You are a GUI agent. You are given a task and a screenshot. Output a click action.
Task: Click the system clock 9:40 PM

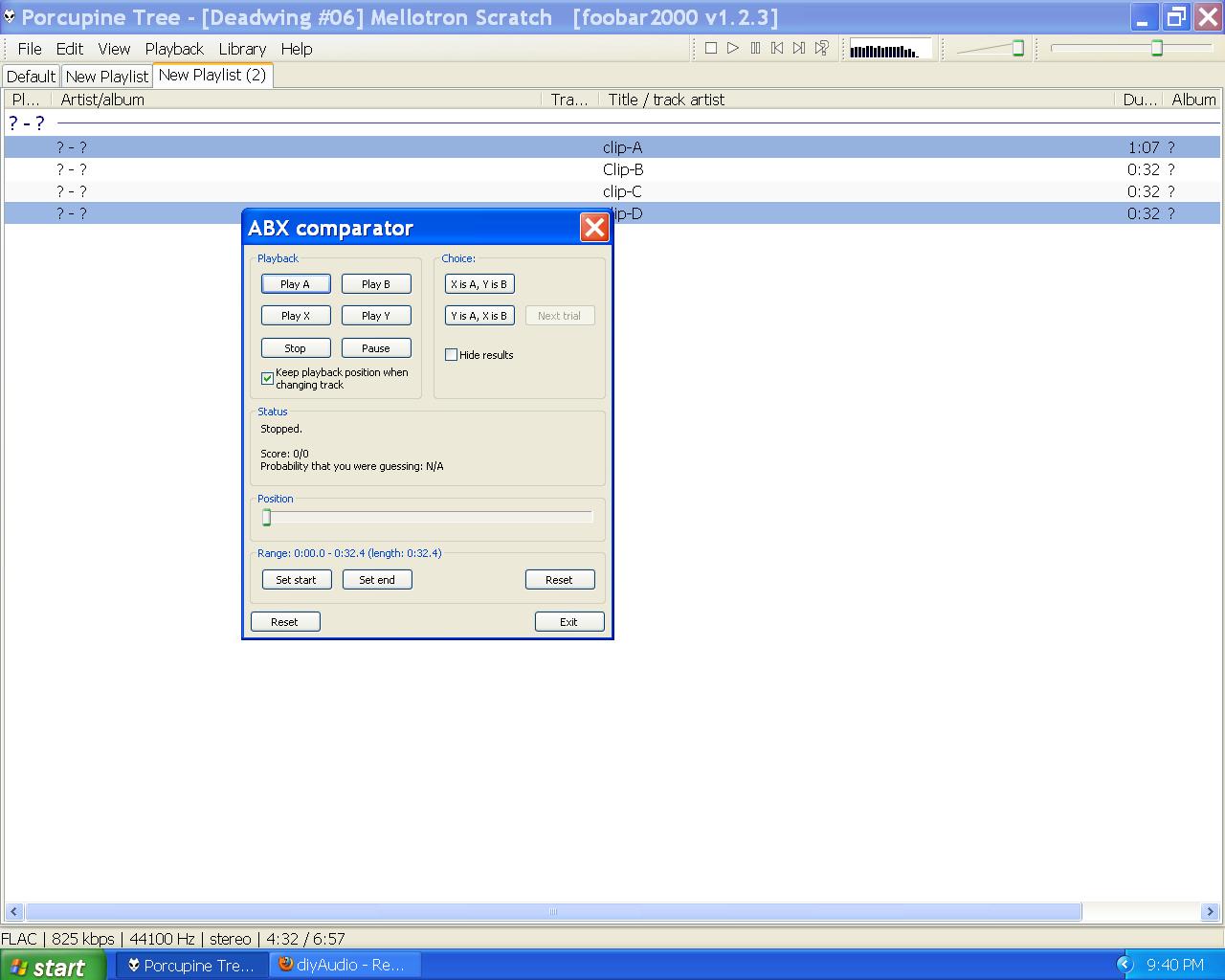pyautogui.click(x=1175, y=965)
